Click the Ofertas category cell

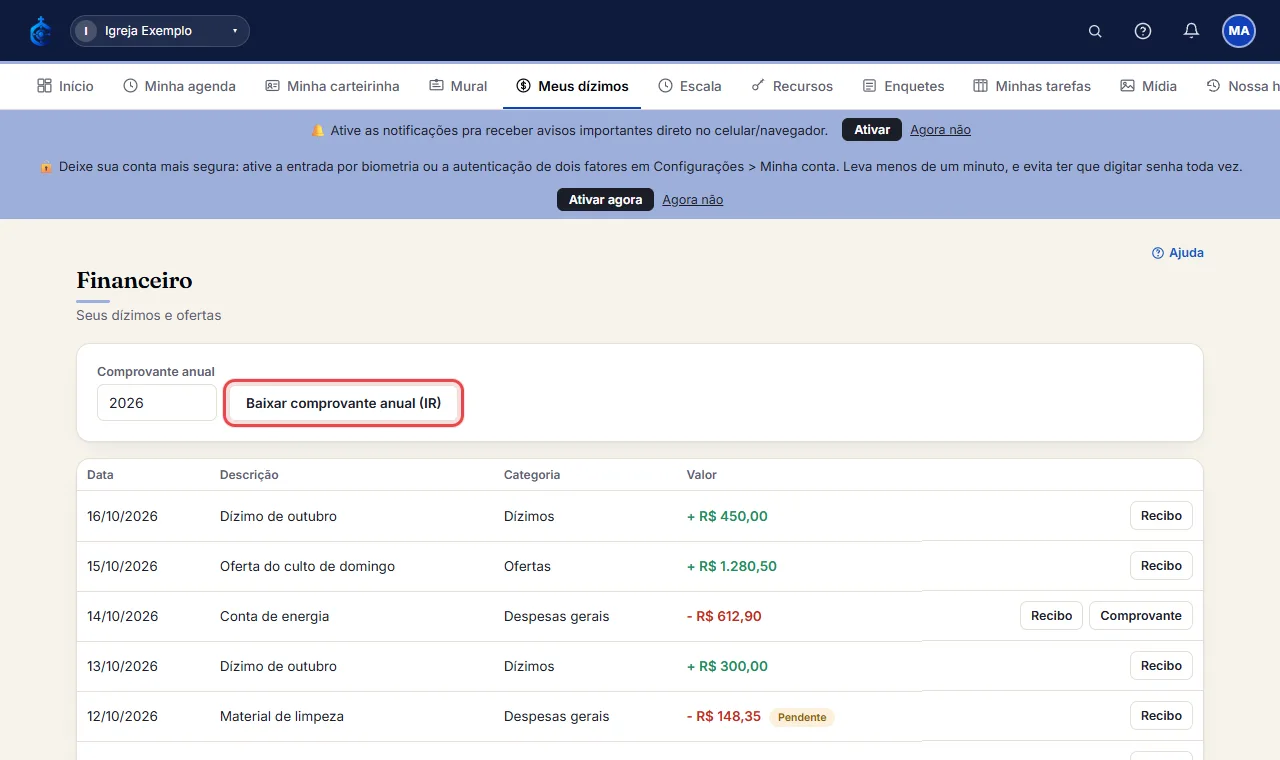[x=527, y=566]
